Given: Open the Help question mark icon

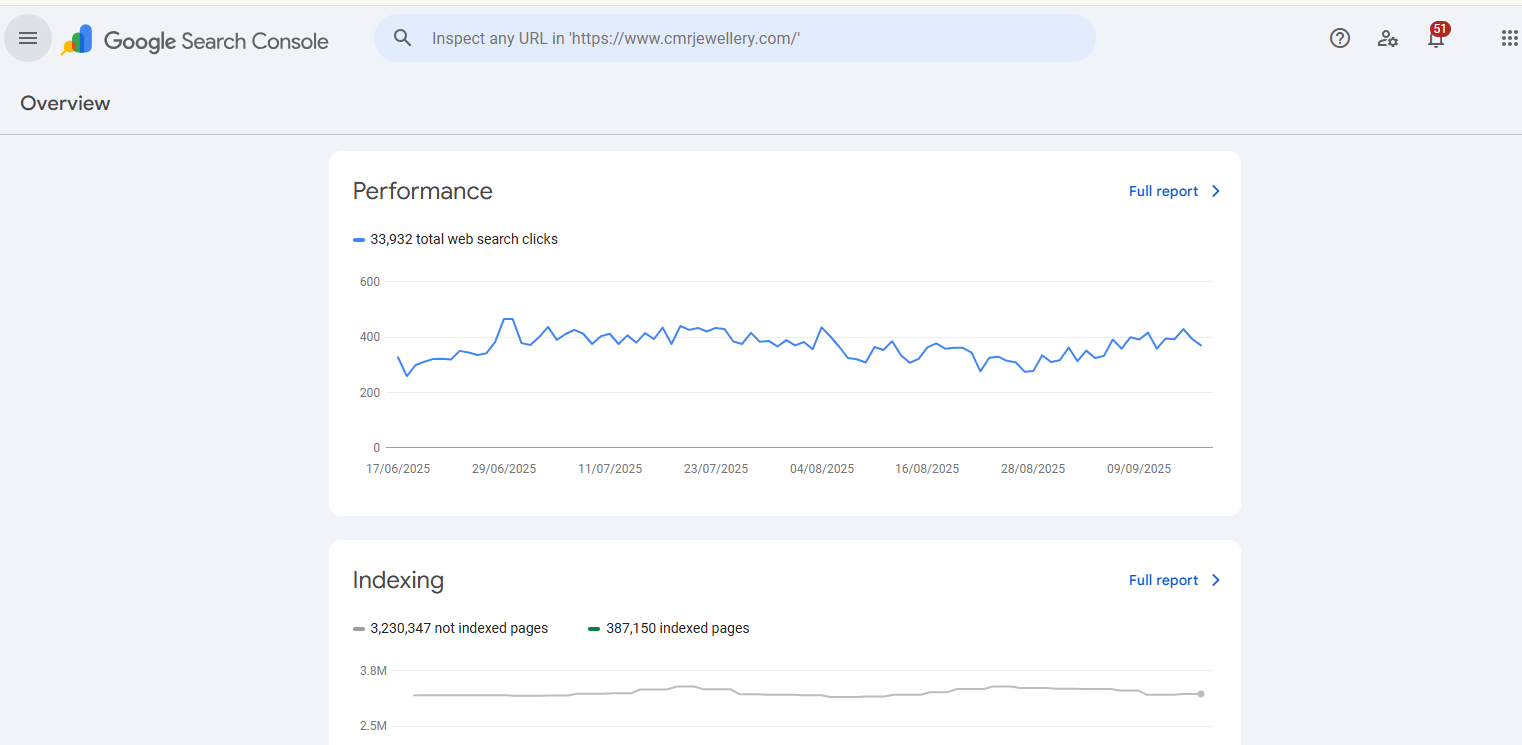Looking at the screenshot, I should tap(1339, 39).
